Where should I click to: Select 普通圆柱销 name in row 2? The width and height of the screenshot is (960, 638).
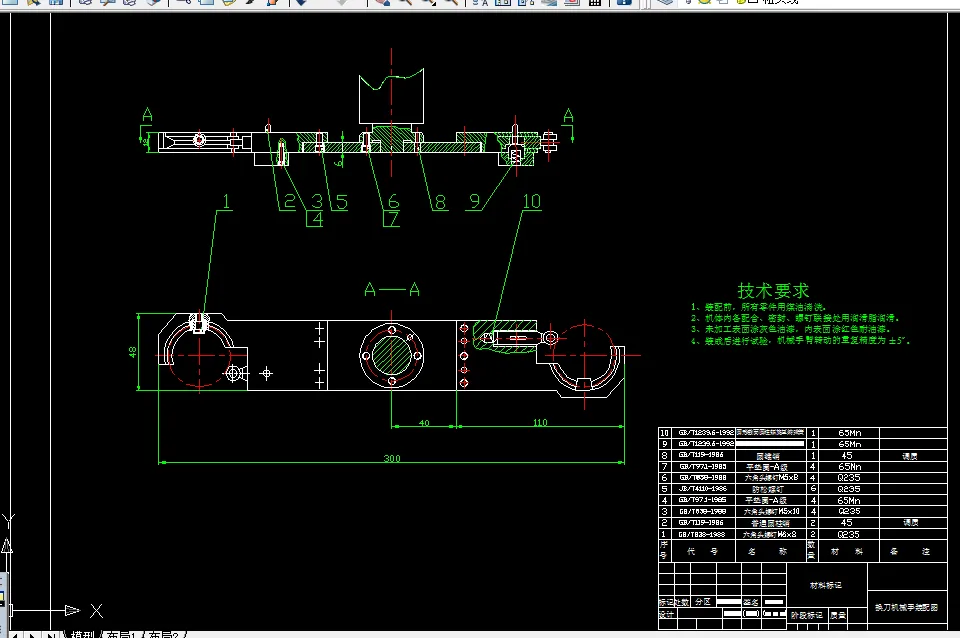pos(770,523)
